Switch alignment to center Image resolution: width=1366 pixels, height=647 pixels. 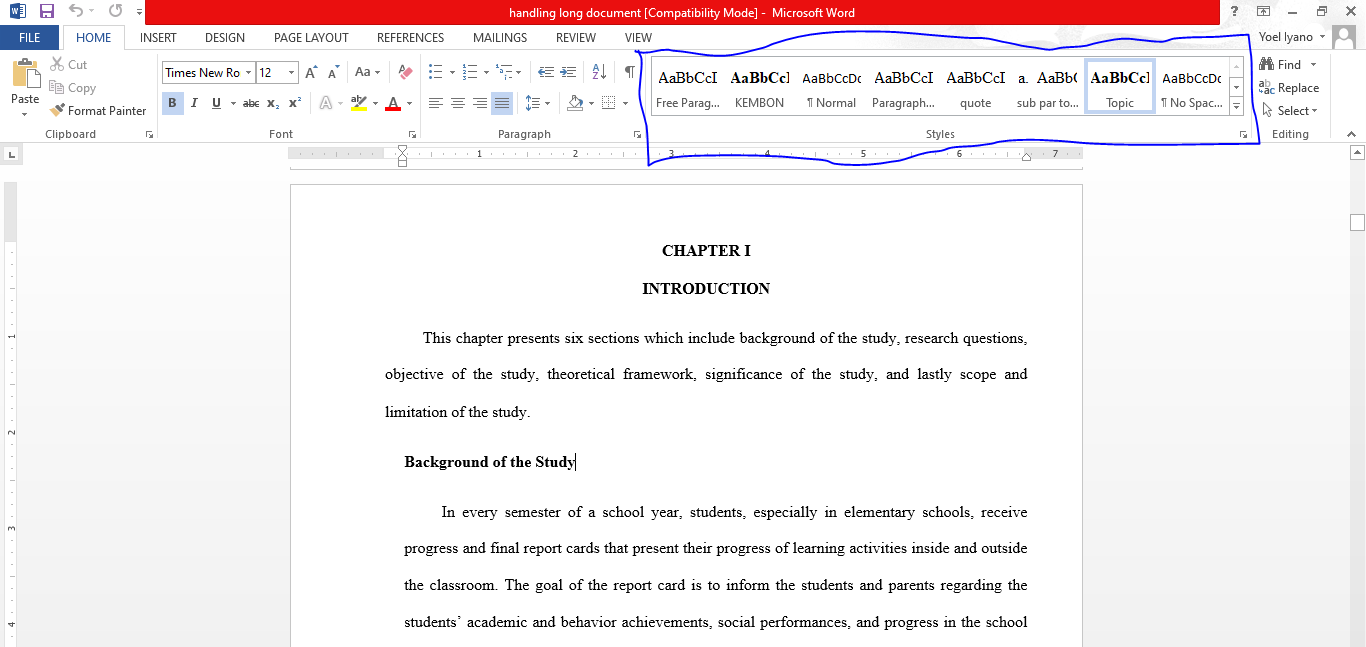pyautogui.click(x=458, y=103)
